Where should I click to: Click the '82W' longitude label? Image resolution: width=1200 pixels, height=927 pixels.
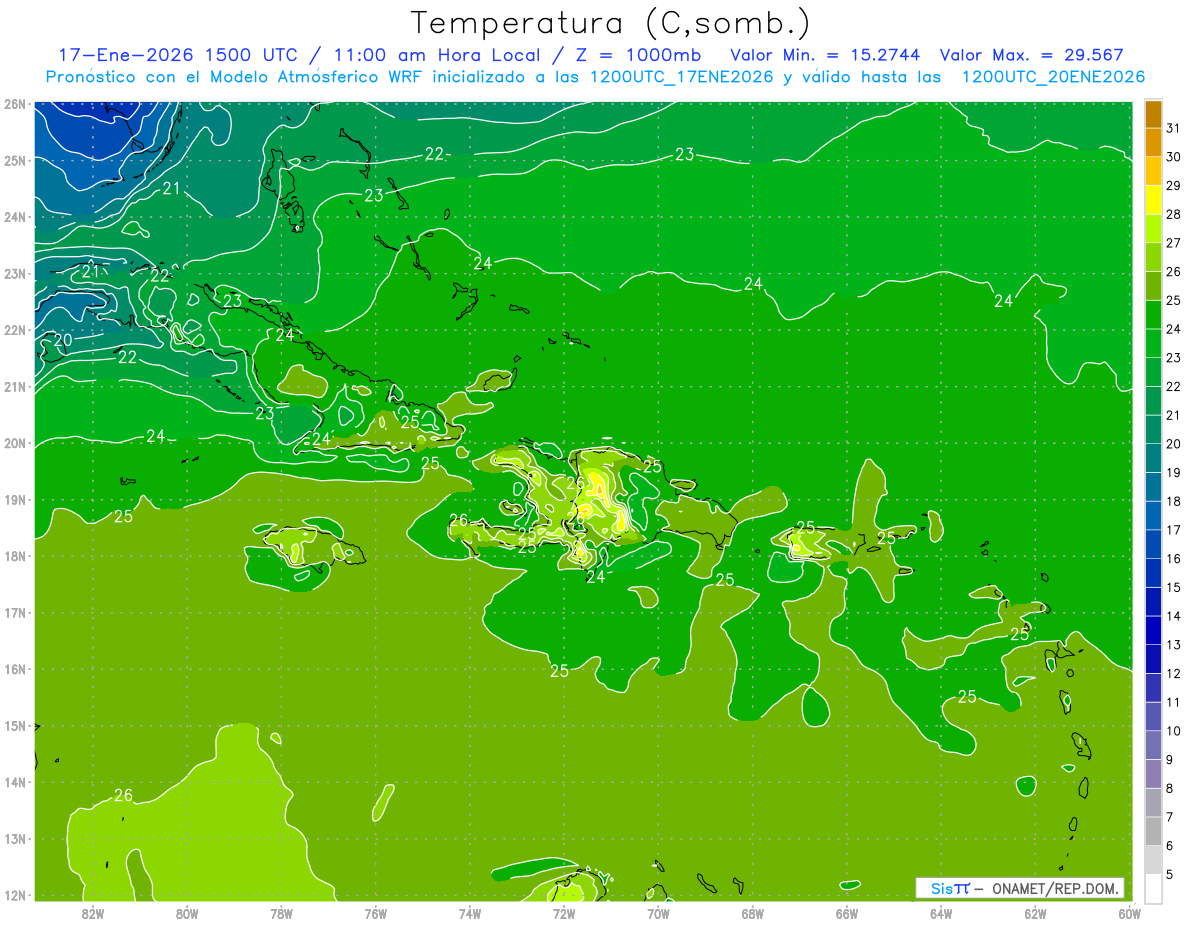[93, 913]
